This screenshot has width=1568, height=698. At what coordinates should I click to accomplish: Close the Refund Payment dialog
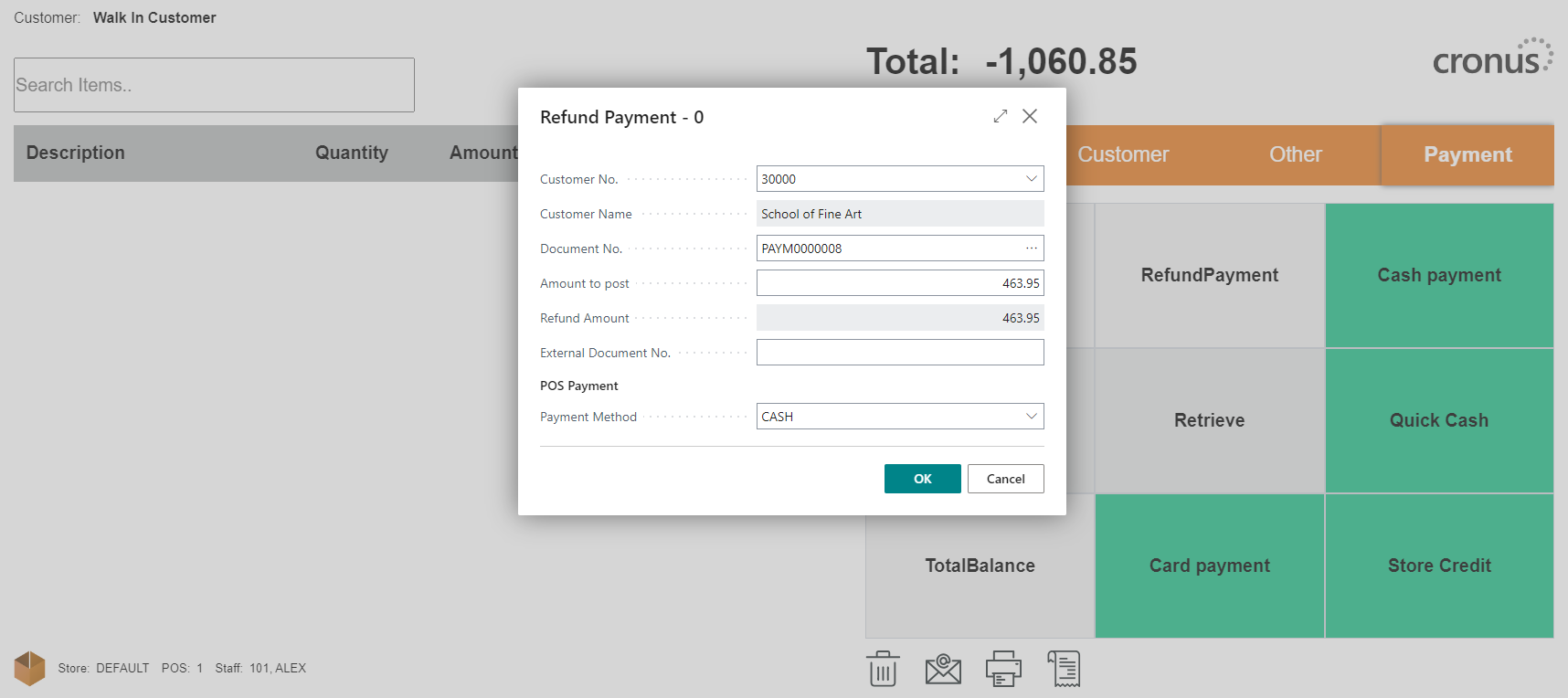[1030, 116]
